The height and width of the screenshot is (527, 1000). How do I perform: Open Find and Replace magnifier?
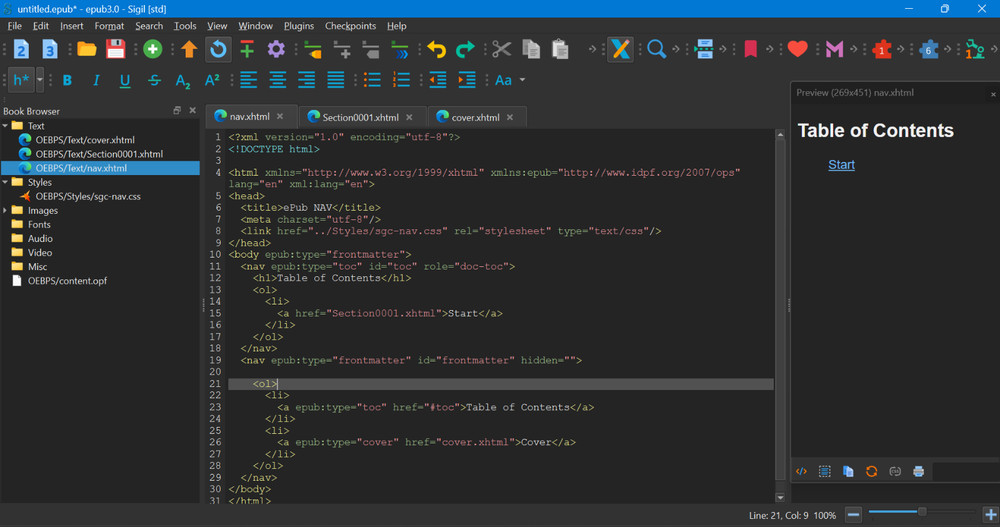pyautogui.click(x=656, y=49)
